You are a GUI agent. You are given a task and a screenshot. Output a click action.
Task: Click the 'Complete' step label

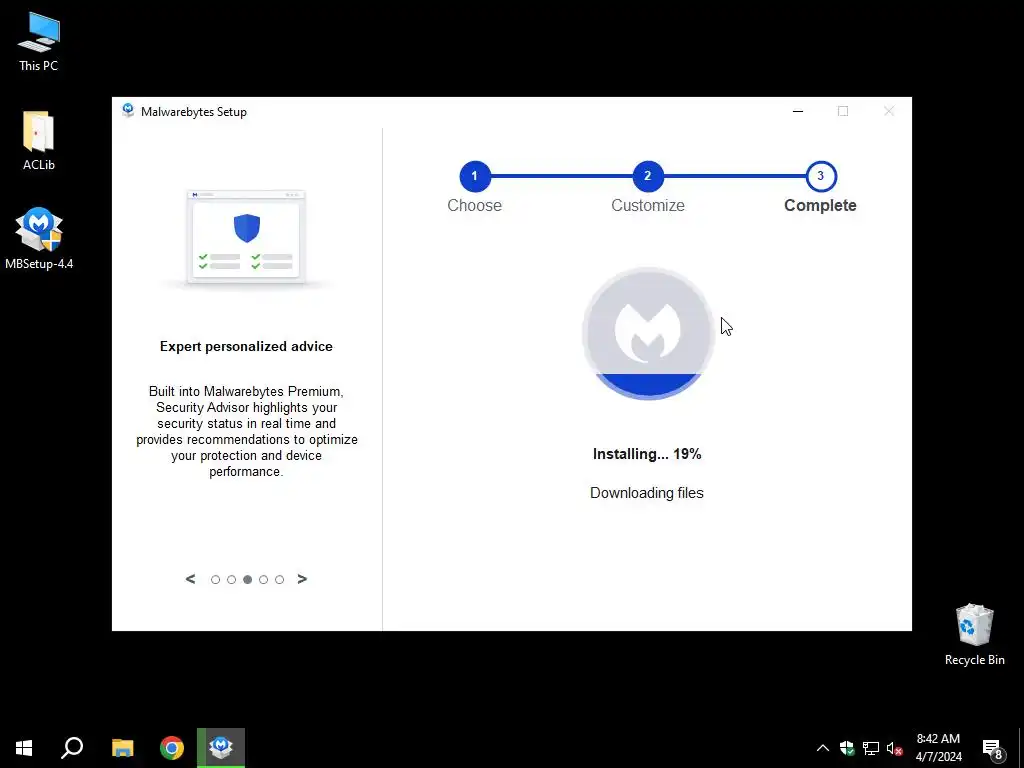pos(820,206)
